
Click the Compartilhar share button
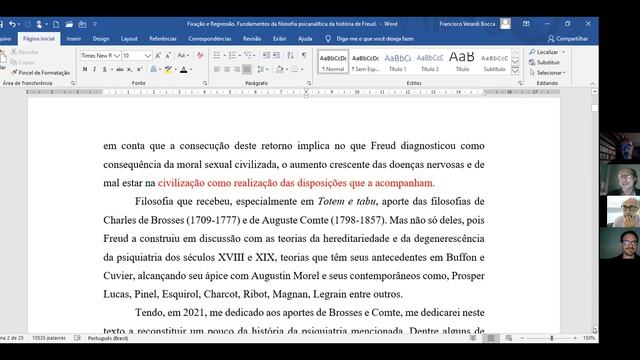coord(568,39)
